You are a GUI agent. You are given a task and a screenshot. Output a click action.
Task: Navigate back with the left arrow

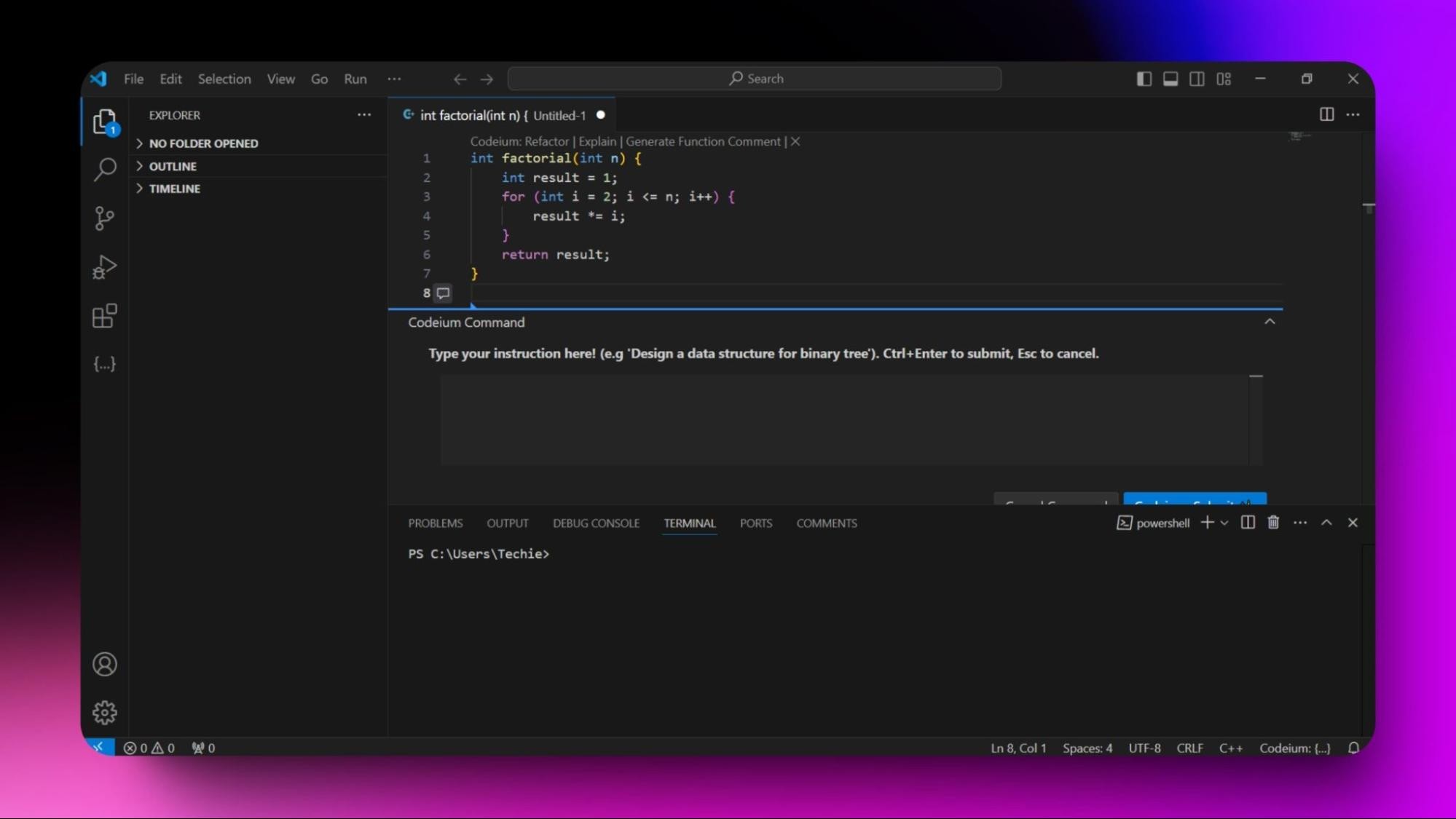coord(460,79)
